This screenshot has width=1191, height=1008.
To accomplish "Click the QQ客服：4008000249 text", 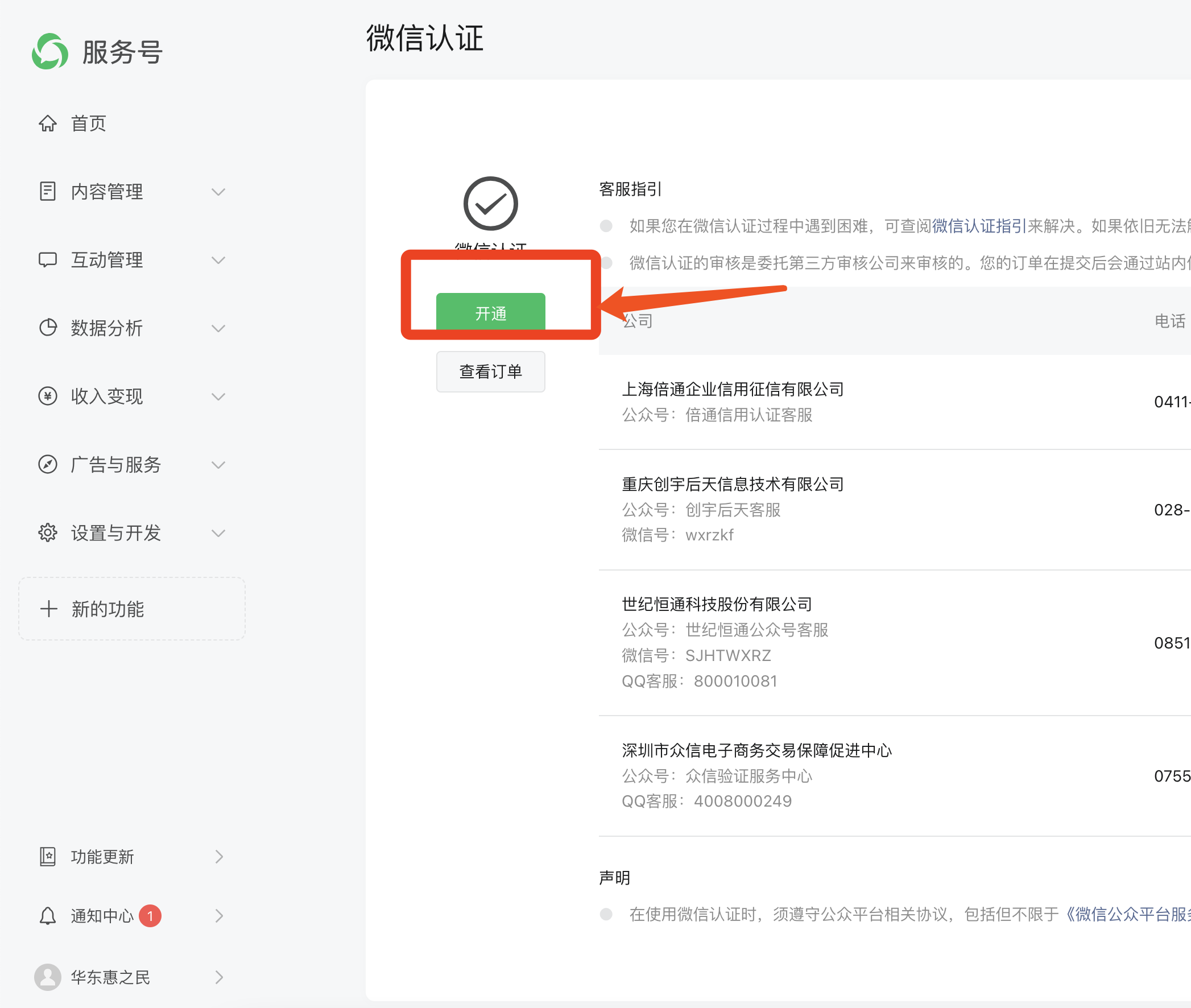I will coord(706,801).
